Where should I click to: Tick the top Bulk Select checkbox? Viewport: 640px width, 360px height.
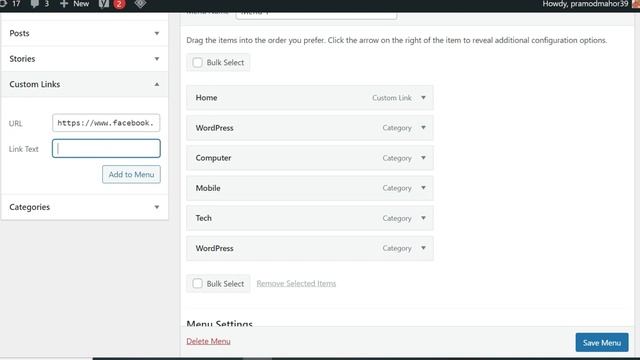tap(198, 62)
